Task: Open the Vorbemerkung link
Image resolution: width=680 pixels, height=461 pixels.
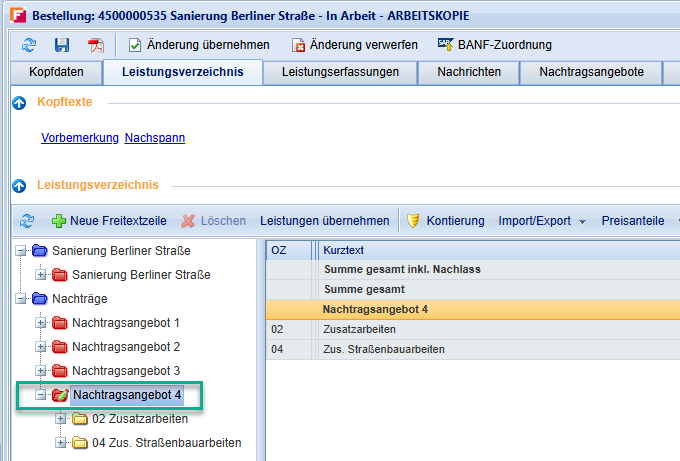Action: pyautogui.click(x=80, y=138)
